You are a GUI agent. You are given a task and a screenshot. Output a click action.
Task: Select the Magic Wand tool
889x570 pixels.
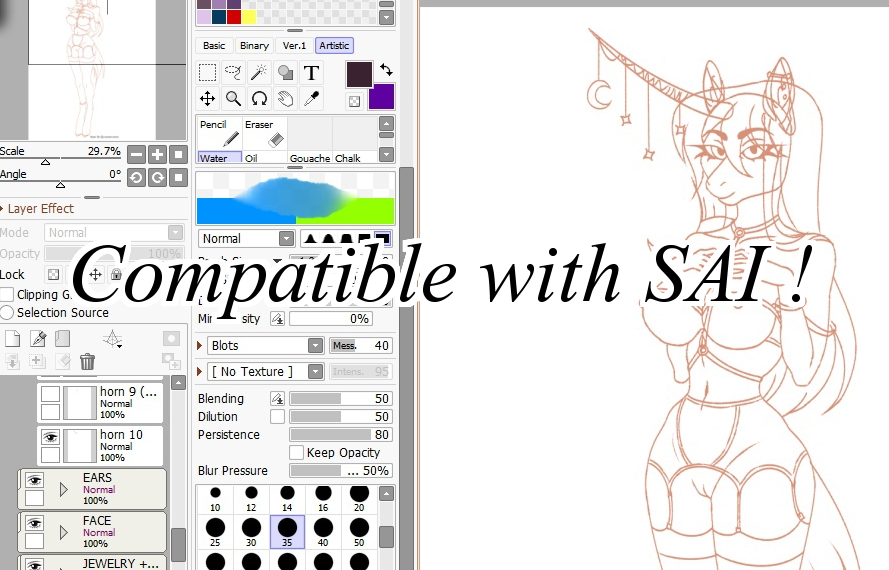click(259, 73)
